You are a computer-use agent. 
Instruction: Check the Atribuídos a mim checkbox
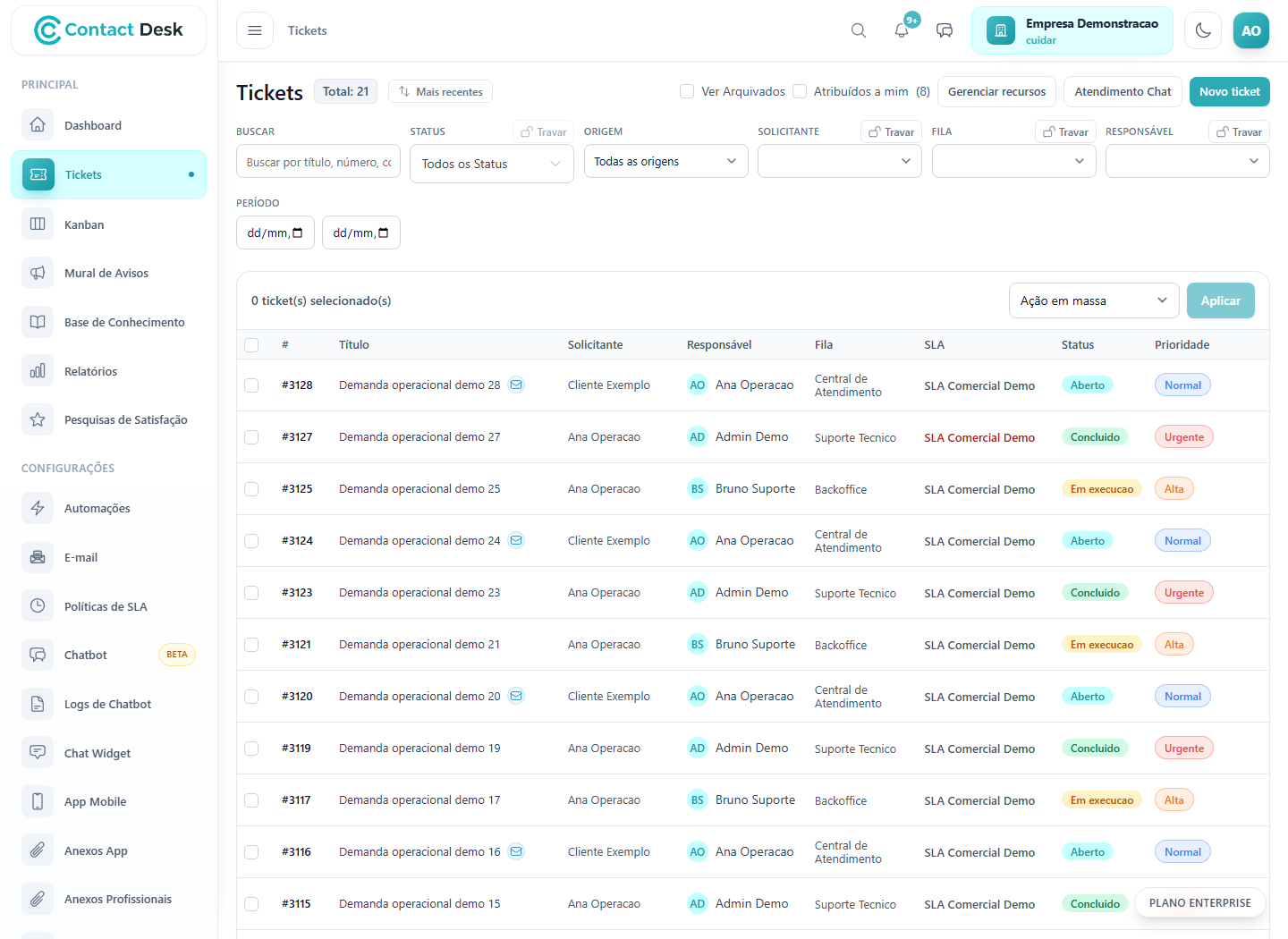pos(800,91)
